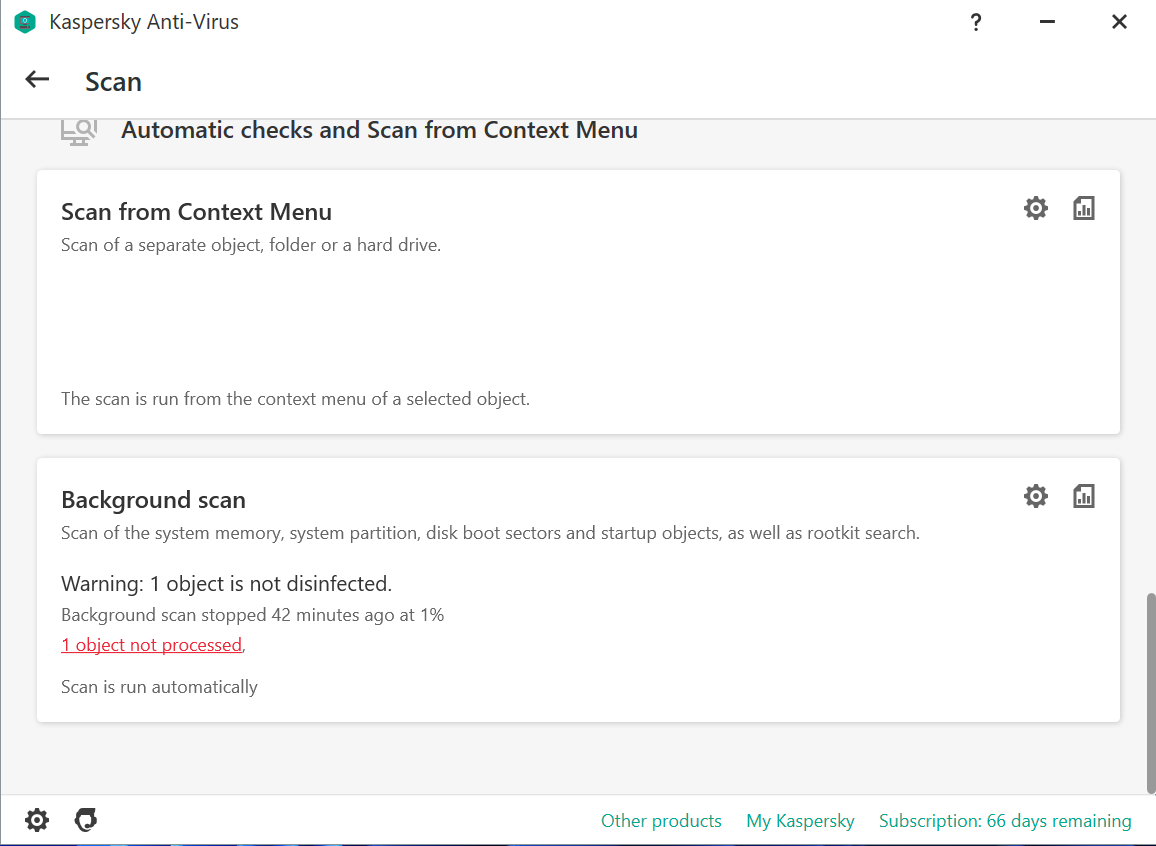The image size is (1156, 846).
Task: Select the Scan from Context Menu heading
Action: point(196,212)
